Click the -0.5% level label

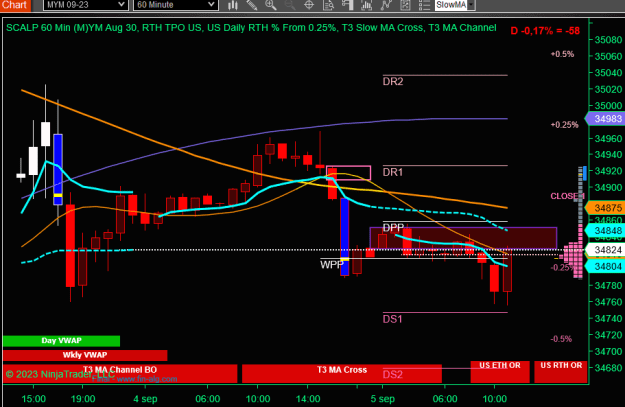click(x=561, y=339)
